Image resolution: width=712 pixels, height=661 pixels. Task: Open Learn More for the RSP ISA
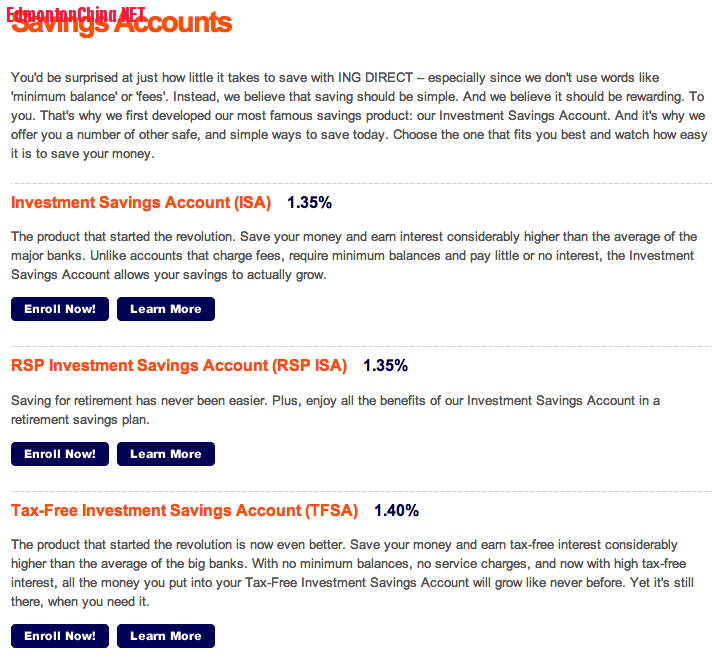[x=165, y=454]
